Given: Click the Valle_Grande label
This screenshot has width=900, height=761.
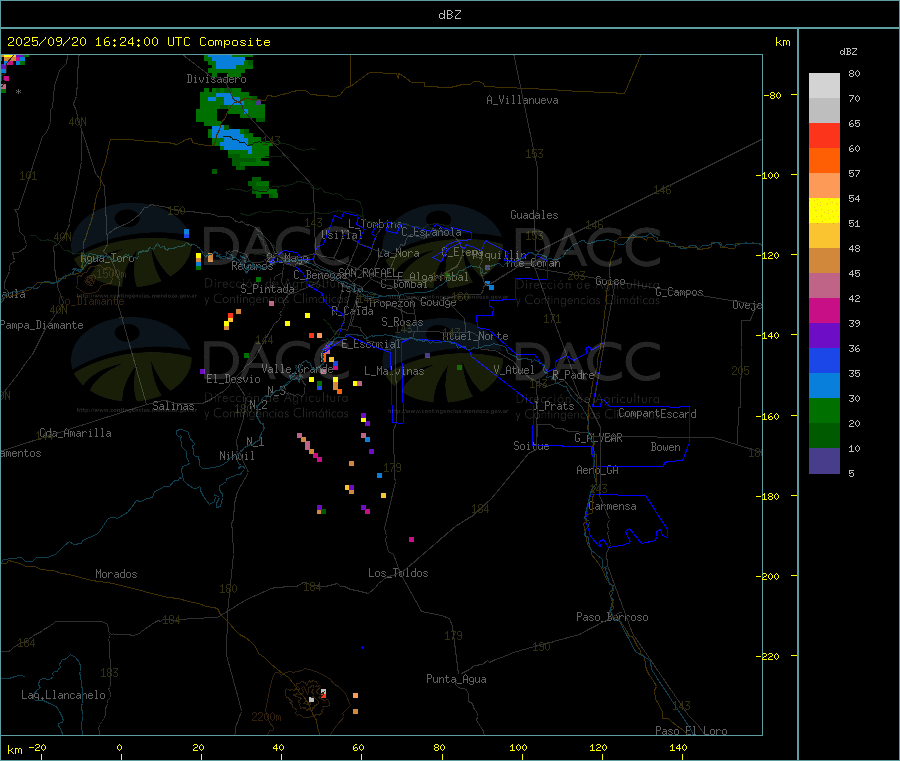Looking at the screenshot, I should click(x=297, y=369).
